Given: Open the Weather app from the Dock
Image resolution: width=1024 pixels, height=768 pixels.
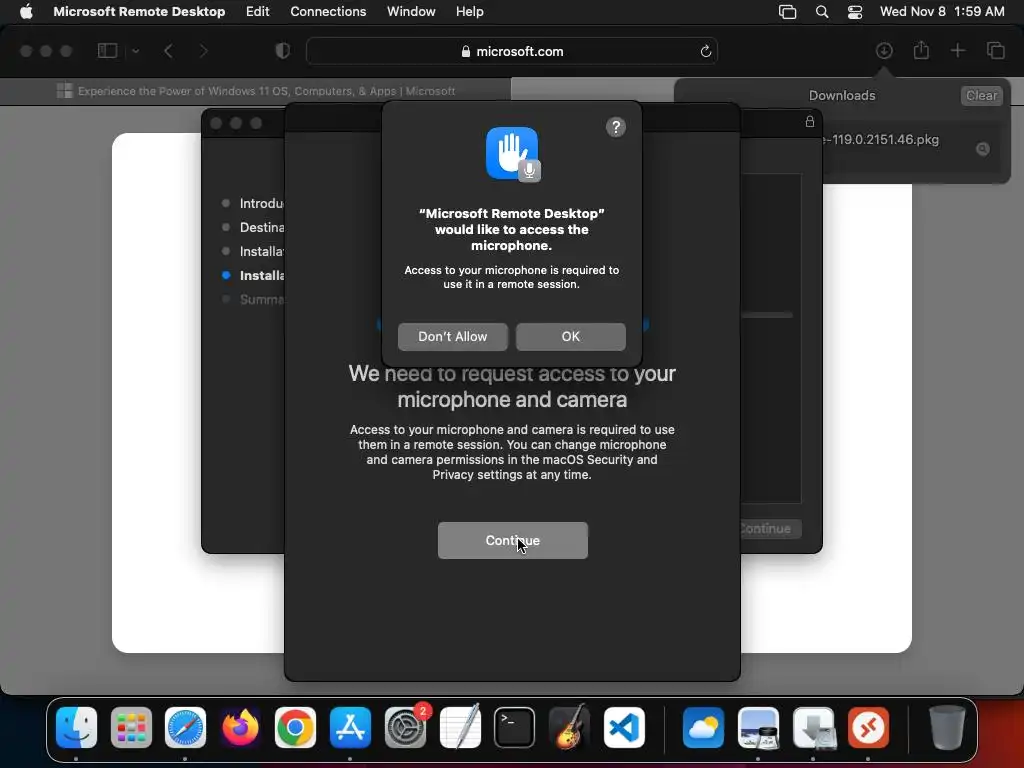Looking at the screenshot, I should tap(703, 727).
